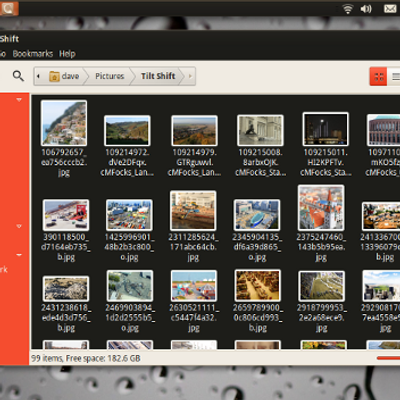Select image 2469903894_1d2d2555b5_o.jpg
This screenshot has height=400, width=400.
[130, 286]
